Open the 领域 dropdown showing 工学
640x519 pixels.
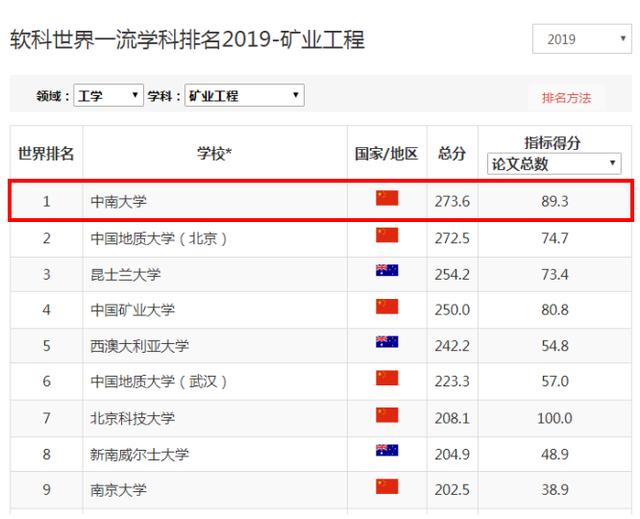[x=109, y=95]
